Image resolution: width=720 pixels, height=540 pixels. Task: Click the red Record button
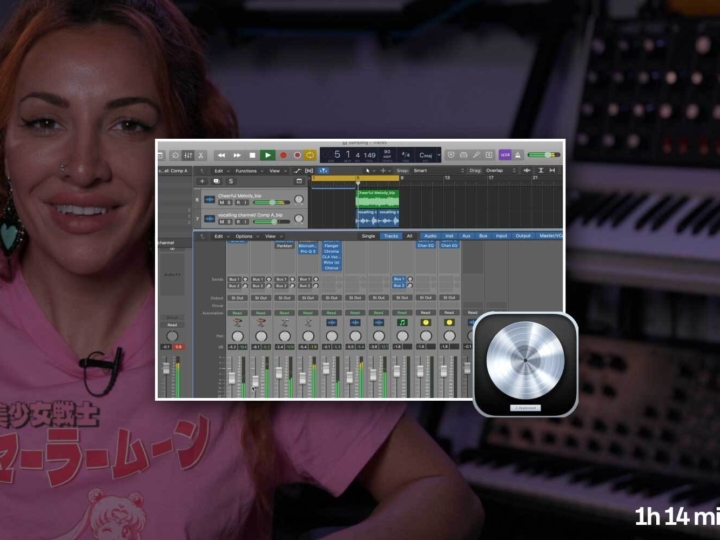pyautogui.click(x=283, y=155)
